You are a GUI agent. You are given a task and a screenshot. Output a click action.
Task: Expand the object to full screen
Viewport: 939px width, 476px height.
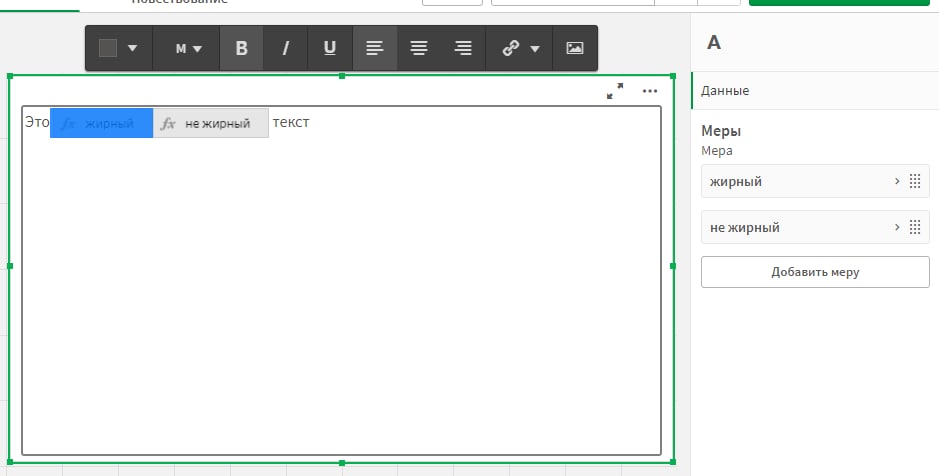coord(614,91)
